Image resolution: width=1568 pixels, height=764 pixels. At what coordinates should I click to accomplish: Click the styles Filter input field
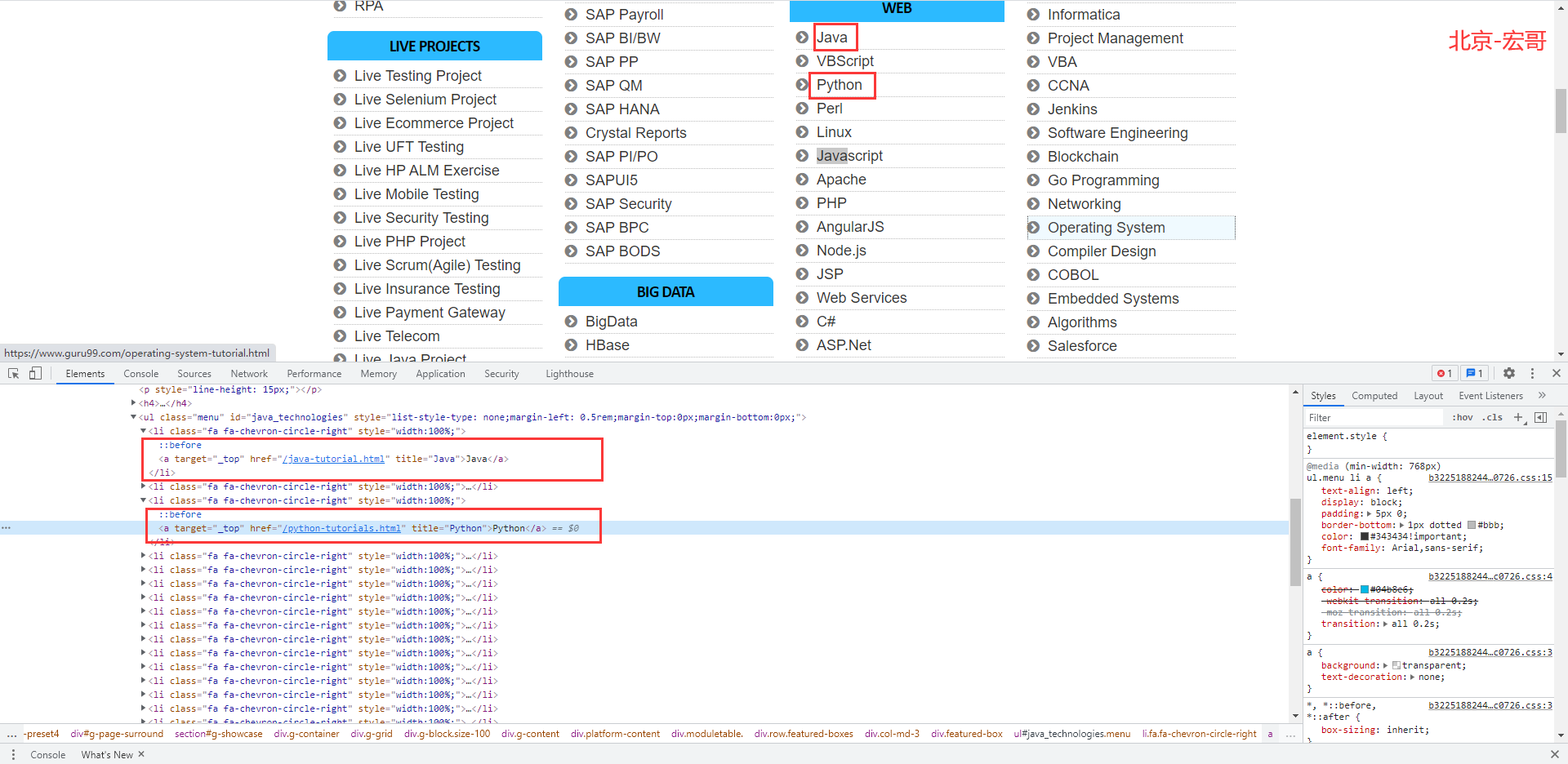(1374, 417)
